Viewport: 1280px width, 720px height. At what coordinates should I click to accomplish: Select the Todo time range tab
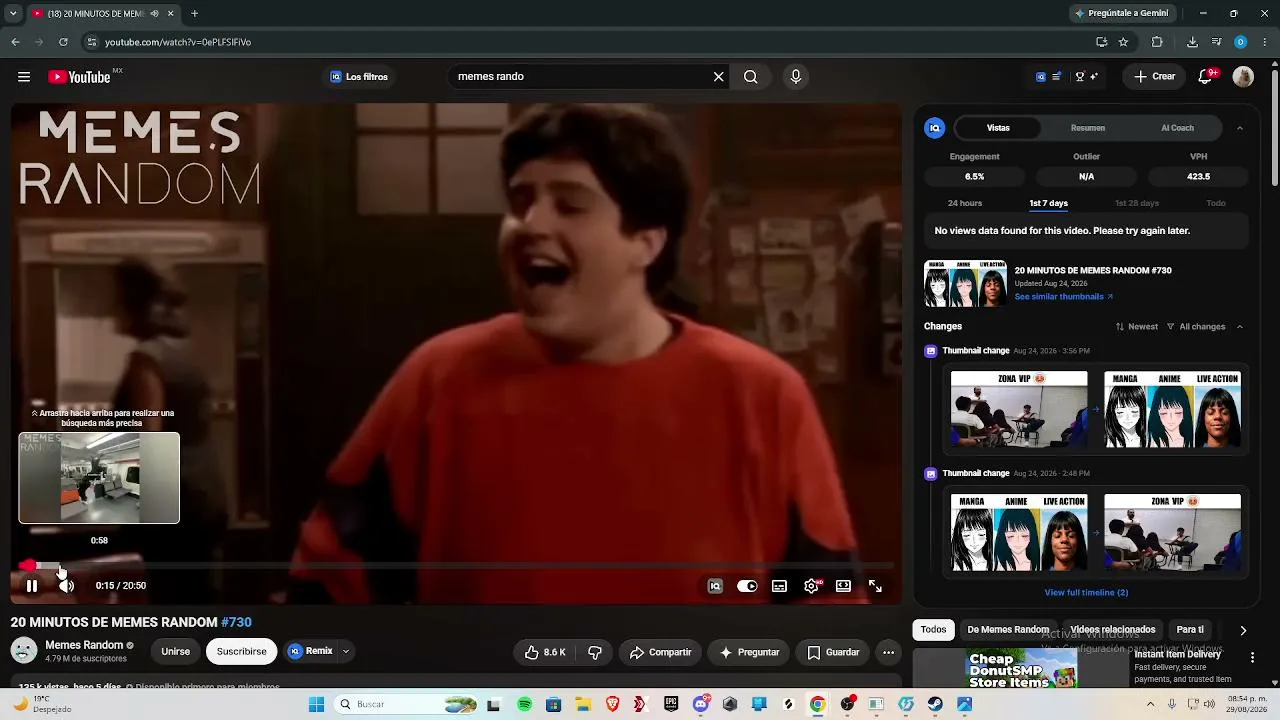point(1216,203)
